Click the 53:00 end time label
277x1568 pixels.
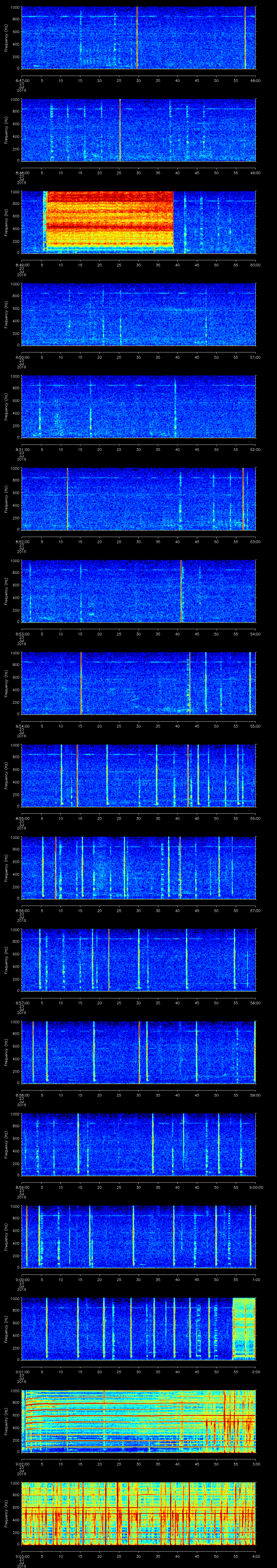click(x=256, y=542)
